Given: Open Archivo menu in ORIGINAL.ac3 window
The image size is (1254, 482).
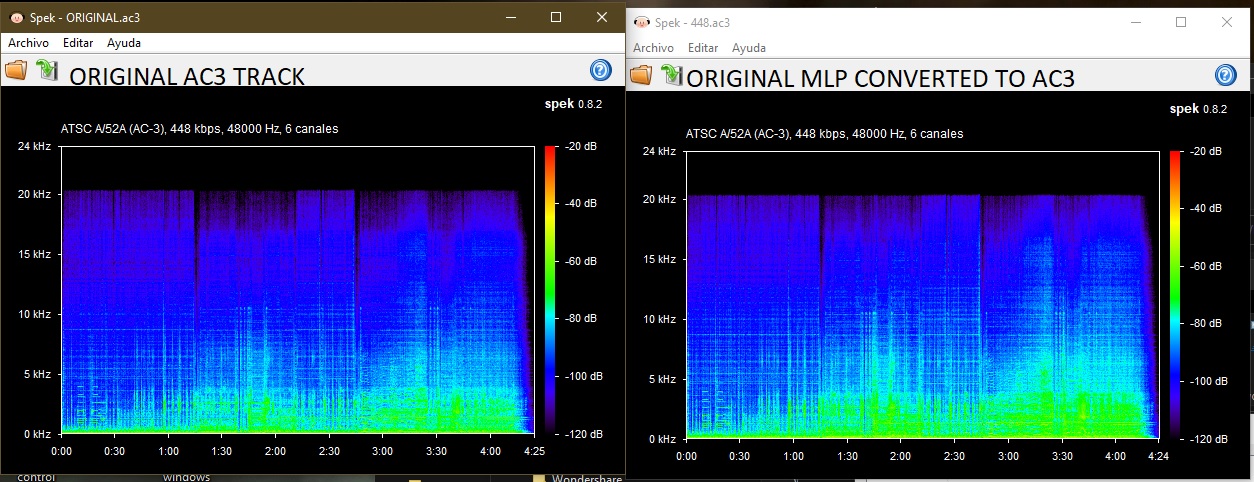Looking at the screenshot, I should click(x=29, y=43).
